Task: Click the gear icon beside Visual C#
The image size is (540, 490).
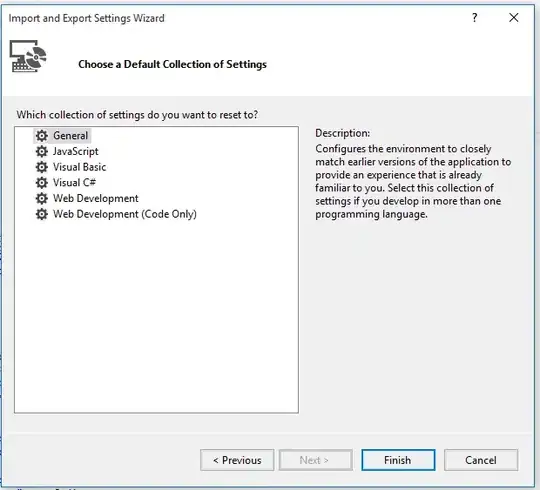Action: [42, 183]
